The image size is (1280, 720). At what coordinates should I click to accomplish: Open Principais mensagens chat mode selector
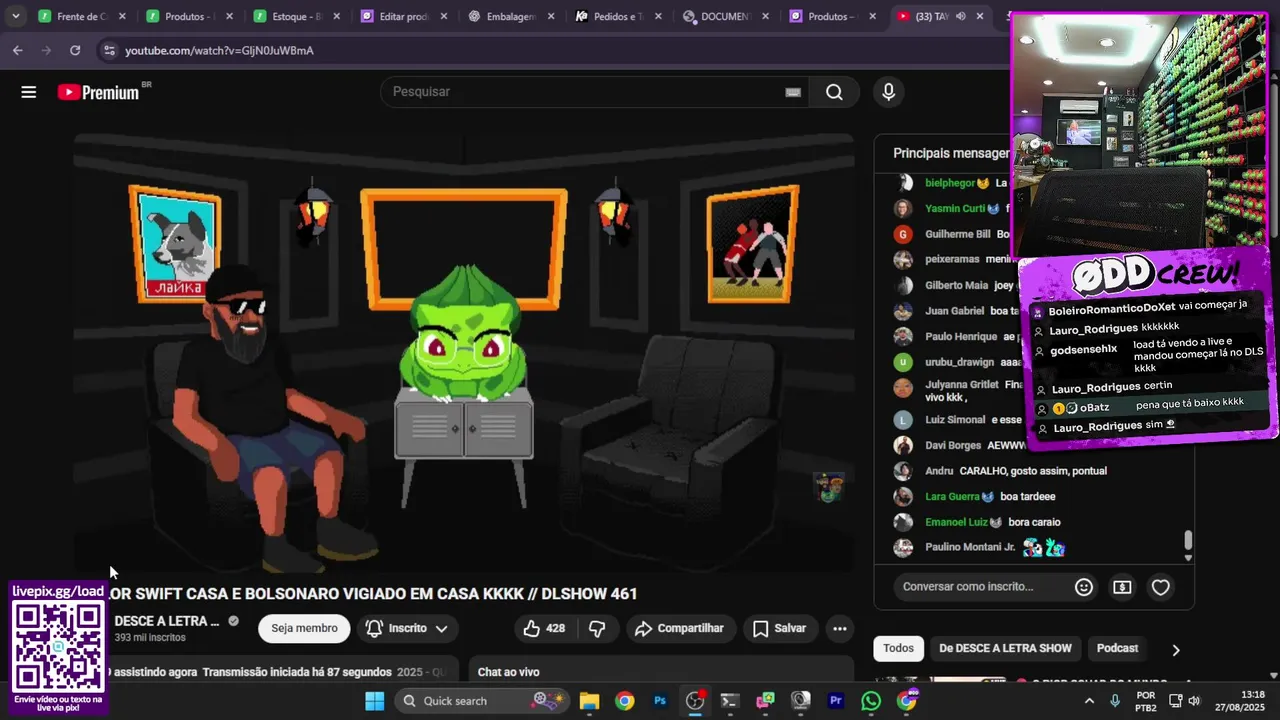pyautogui.click(x=952, y=153)
